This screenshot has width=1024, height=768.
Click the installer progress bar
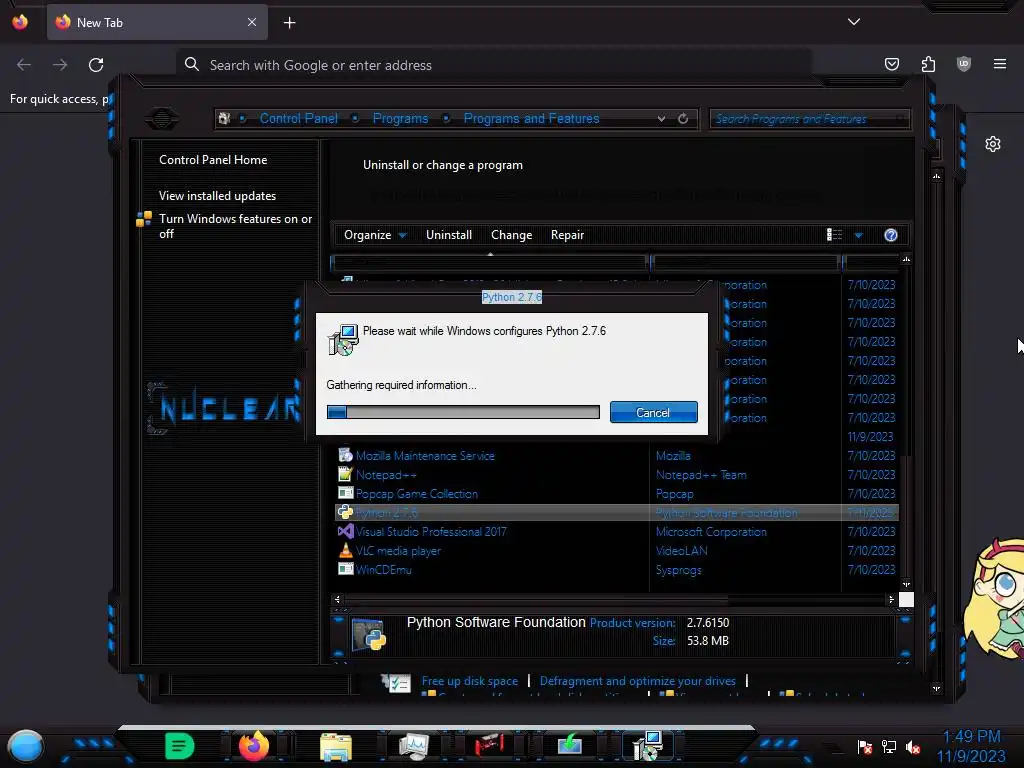pos(463,412)
